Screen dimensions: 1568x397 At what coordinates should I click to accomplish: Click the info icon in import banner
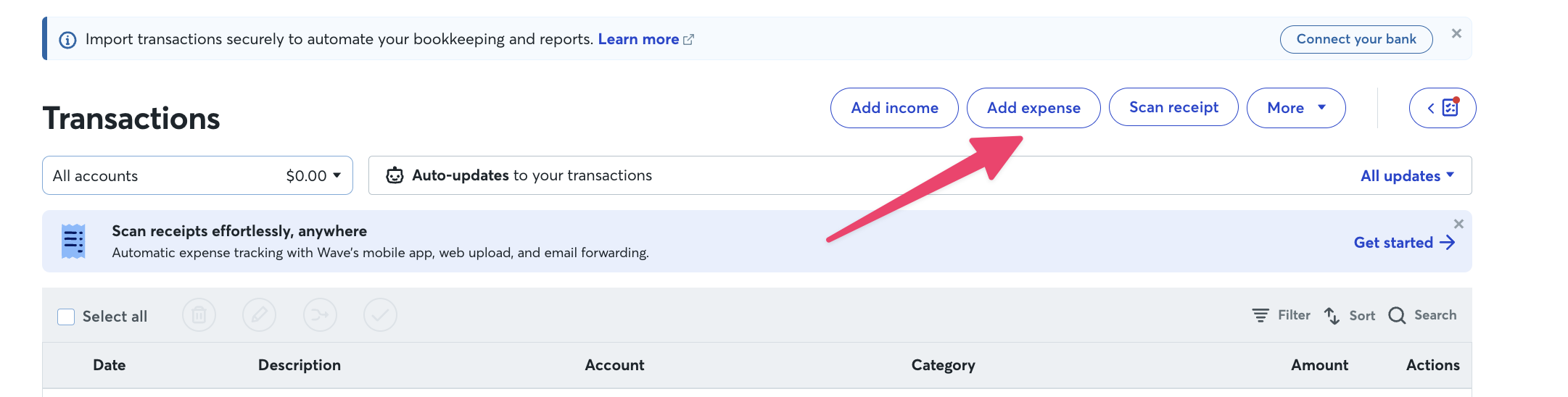point(67,40)
